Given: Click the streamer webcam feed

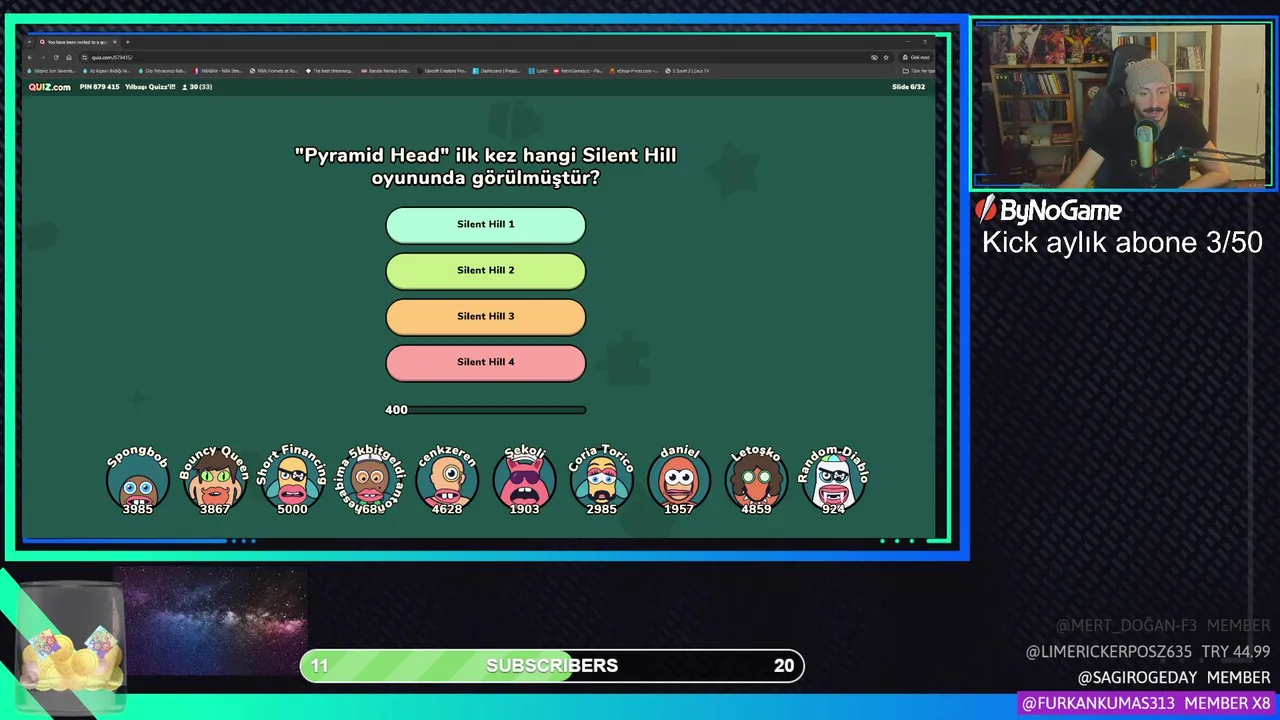Looking at the screenshot, I should 1123,104.
